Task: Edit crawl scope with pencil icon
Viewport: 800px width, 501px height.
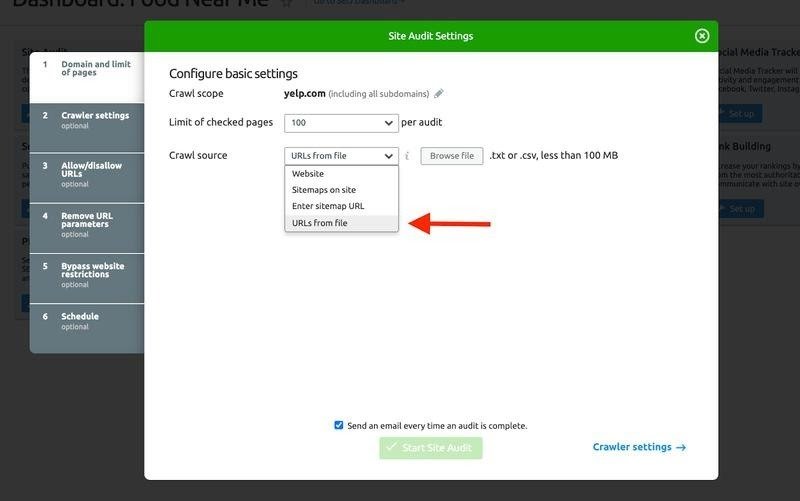Action: [439, 93]
